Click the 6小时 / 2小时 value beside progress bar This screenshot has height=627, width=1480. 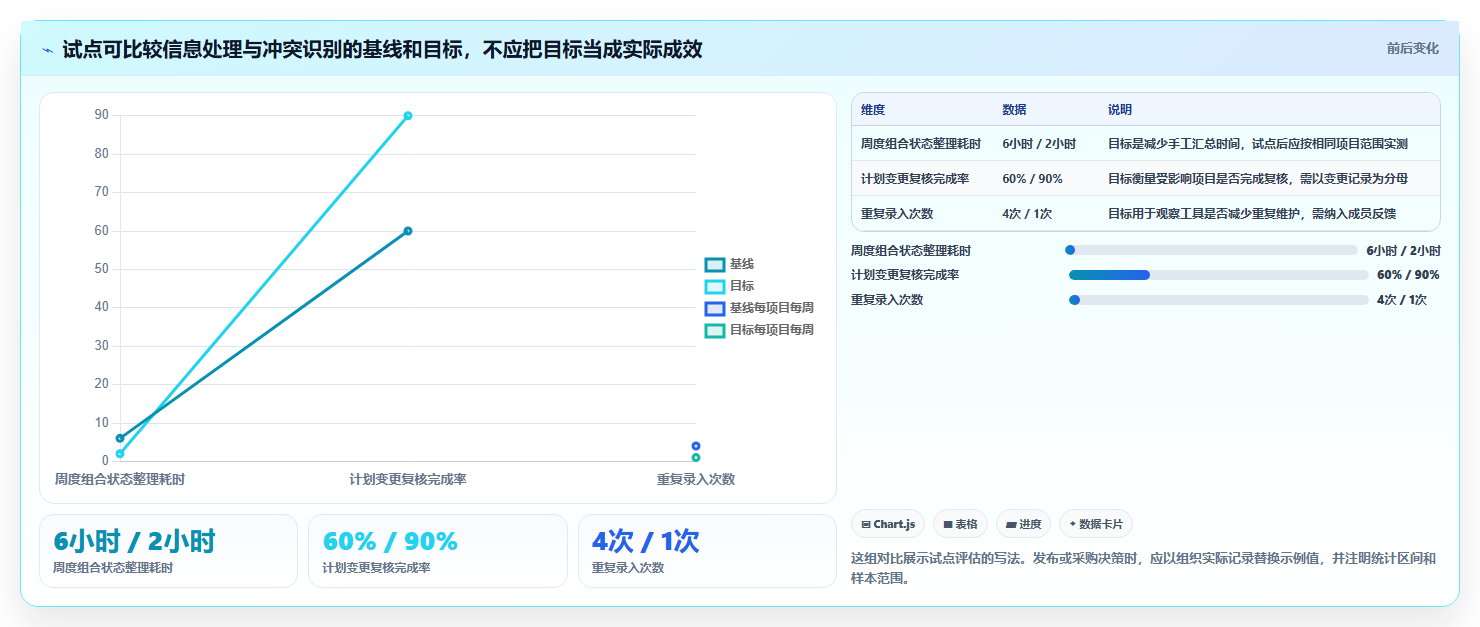tap(1403, 251)
